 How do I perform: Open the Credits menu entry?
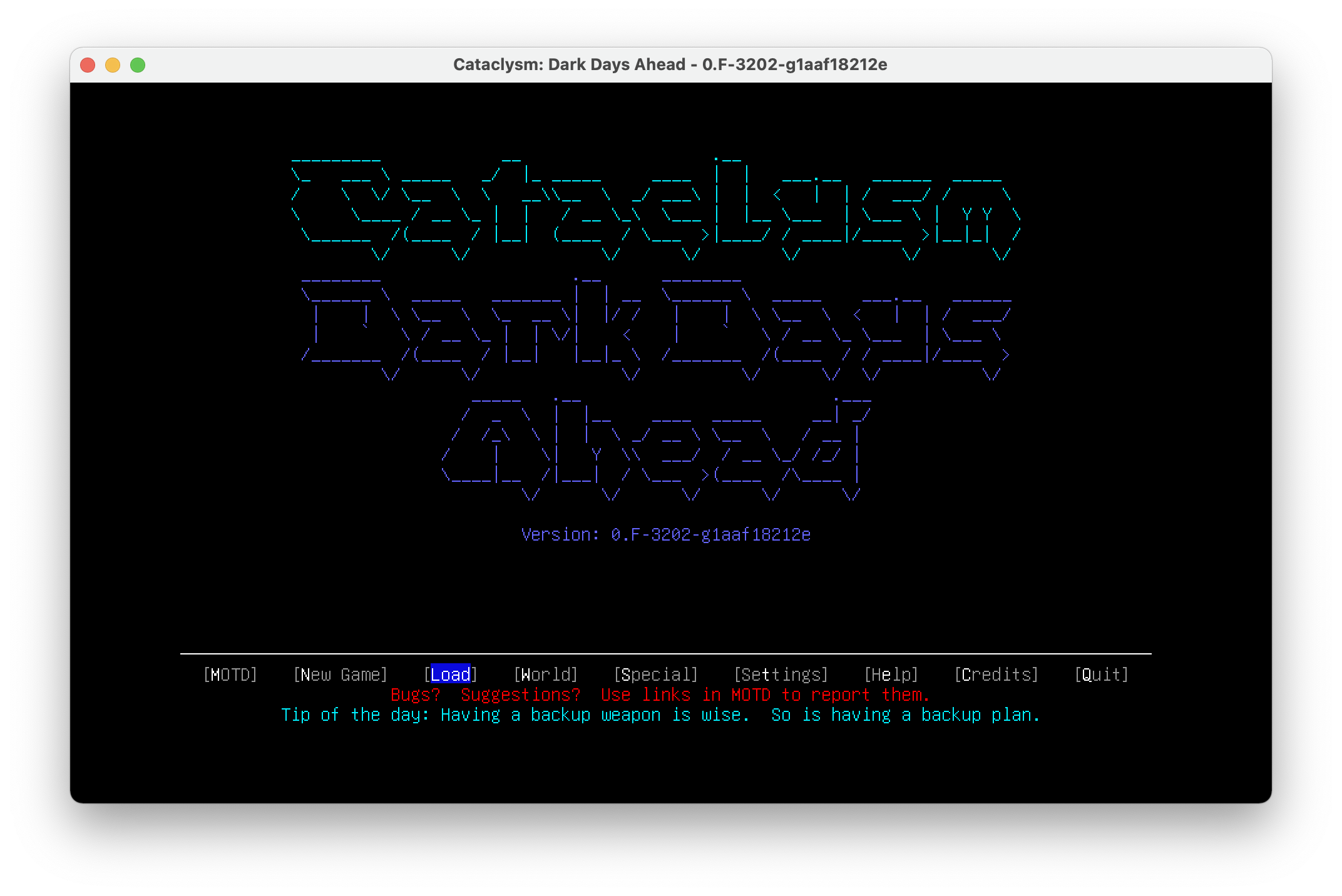996,675
